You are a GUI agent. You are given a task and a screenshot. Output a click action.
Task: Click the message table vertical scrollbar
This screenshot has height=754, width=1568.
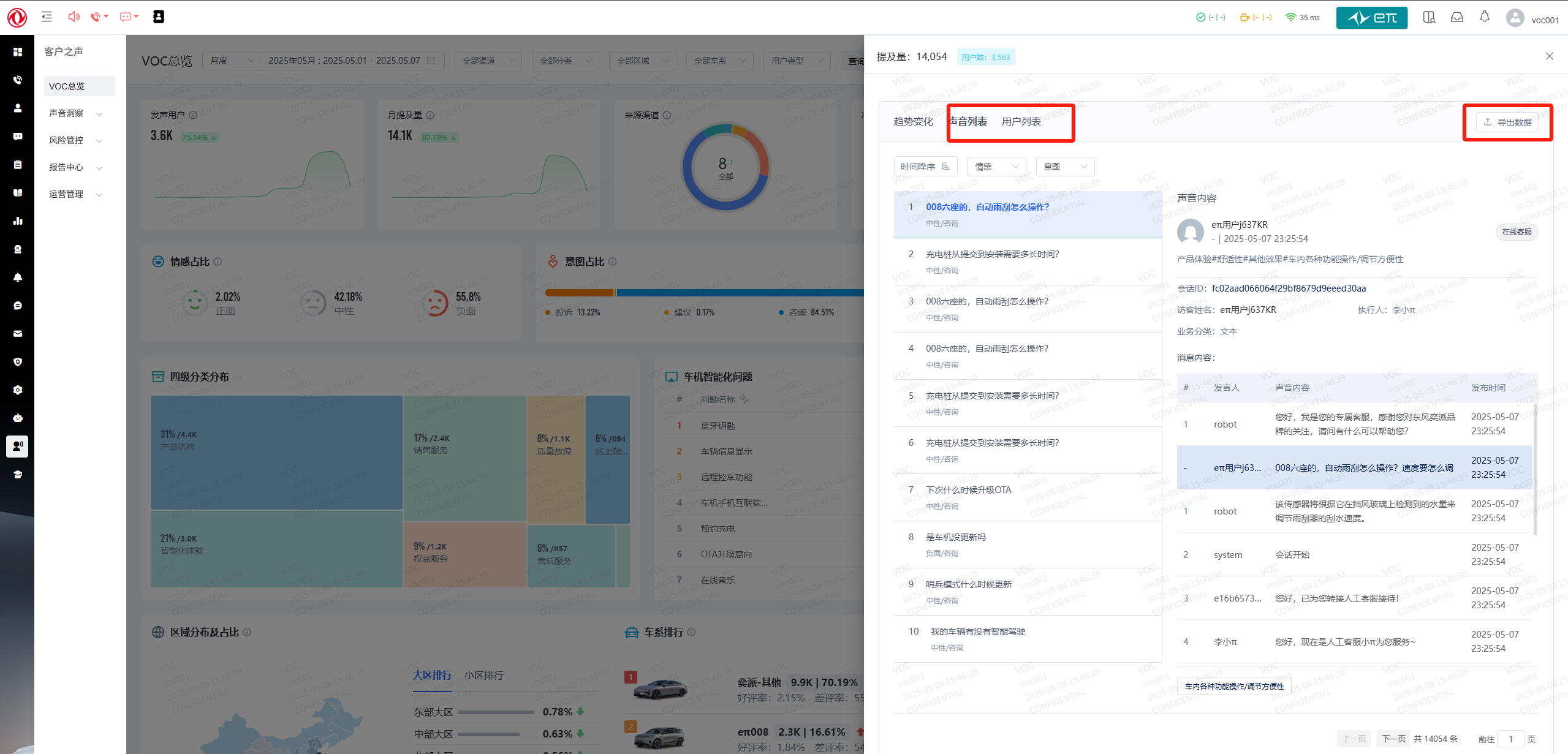click(x=1535, y=469)
